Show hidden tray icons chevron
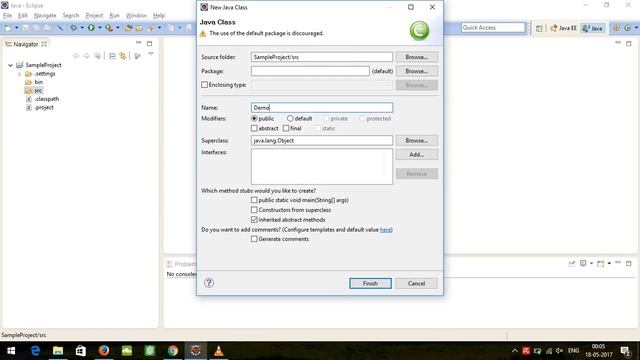640x360 pixels. click(x=515, y=351)
